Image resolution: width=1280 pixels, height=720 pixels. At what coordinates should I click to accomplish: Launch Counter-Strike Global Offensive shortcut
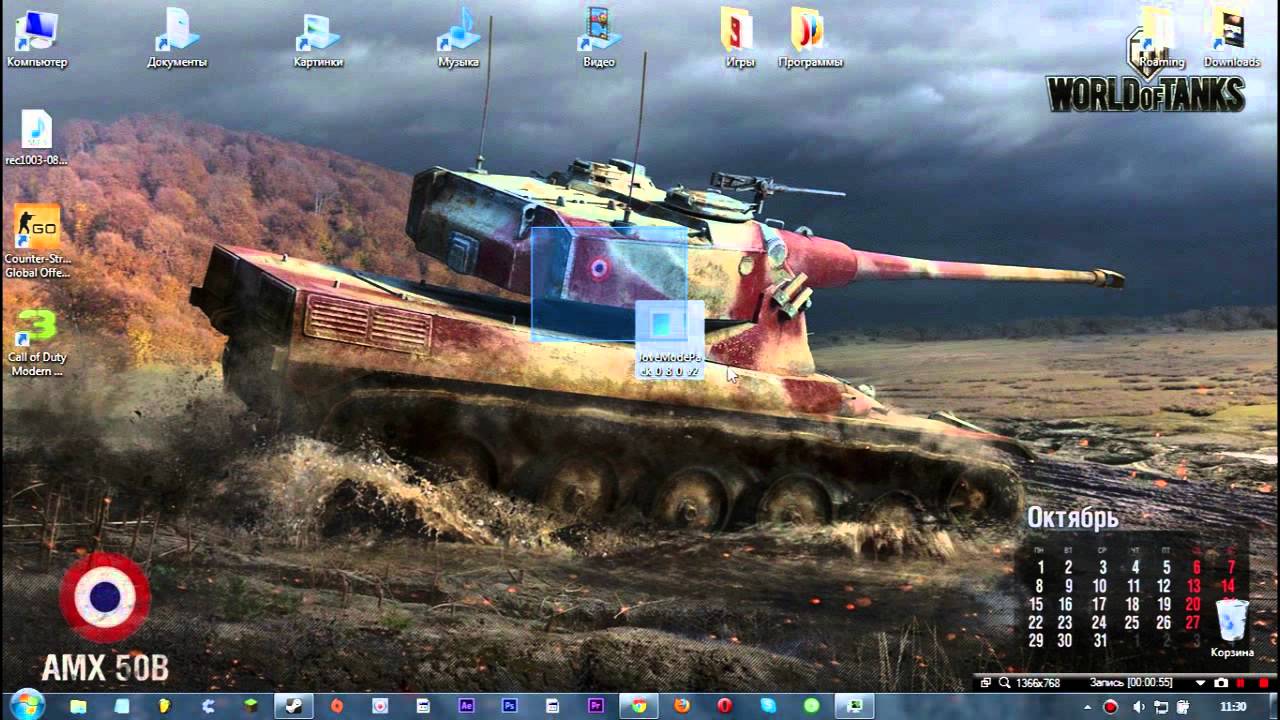(37, 241)
